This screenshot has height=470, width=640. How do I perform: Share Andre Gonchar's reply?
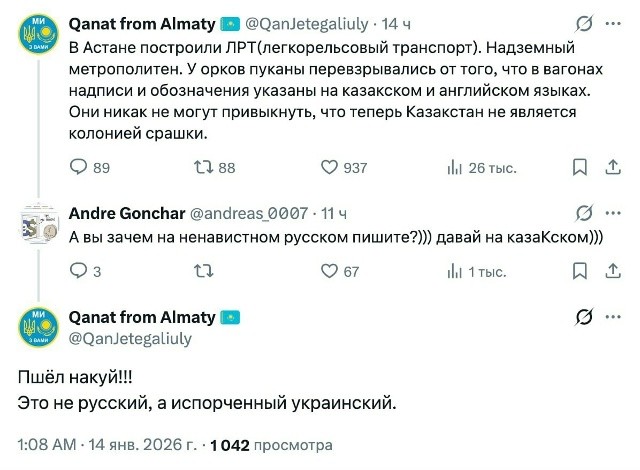click(608, 271)
